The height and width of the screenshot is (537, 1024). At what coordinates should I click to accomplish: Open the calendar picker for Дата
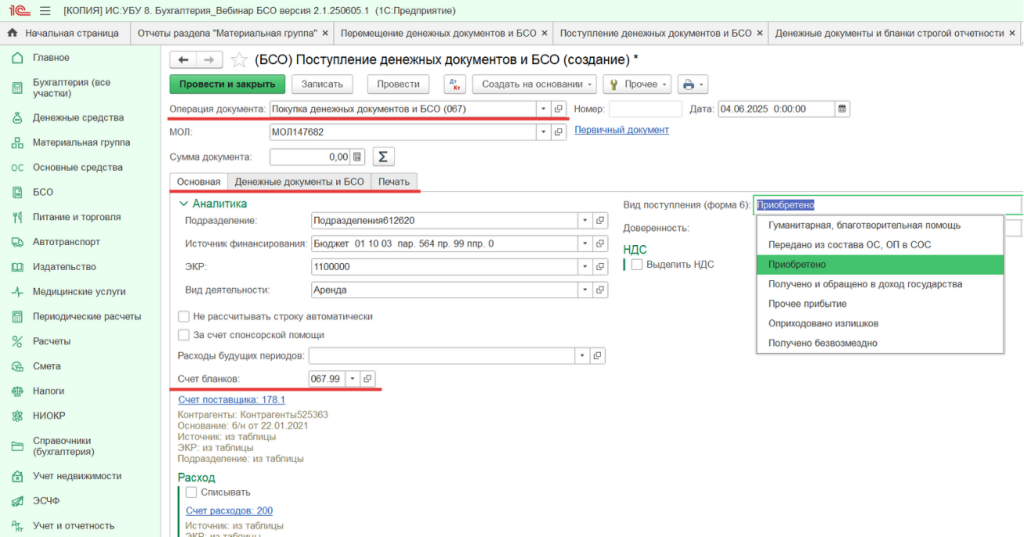842,109
